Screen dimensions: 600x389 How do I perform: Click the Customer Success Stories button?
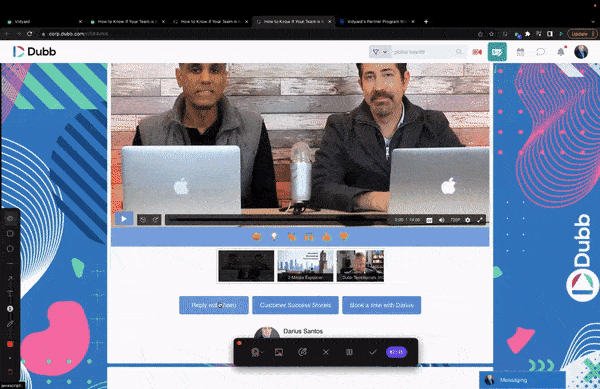click(295, 305)
